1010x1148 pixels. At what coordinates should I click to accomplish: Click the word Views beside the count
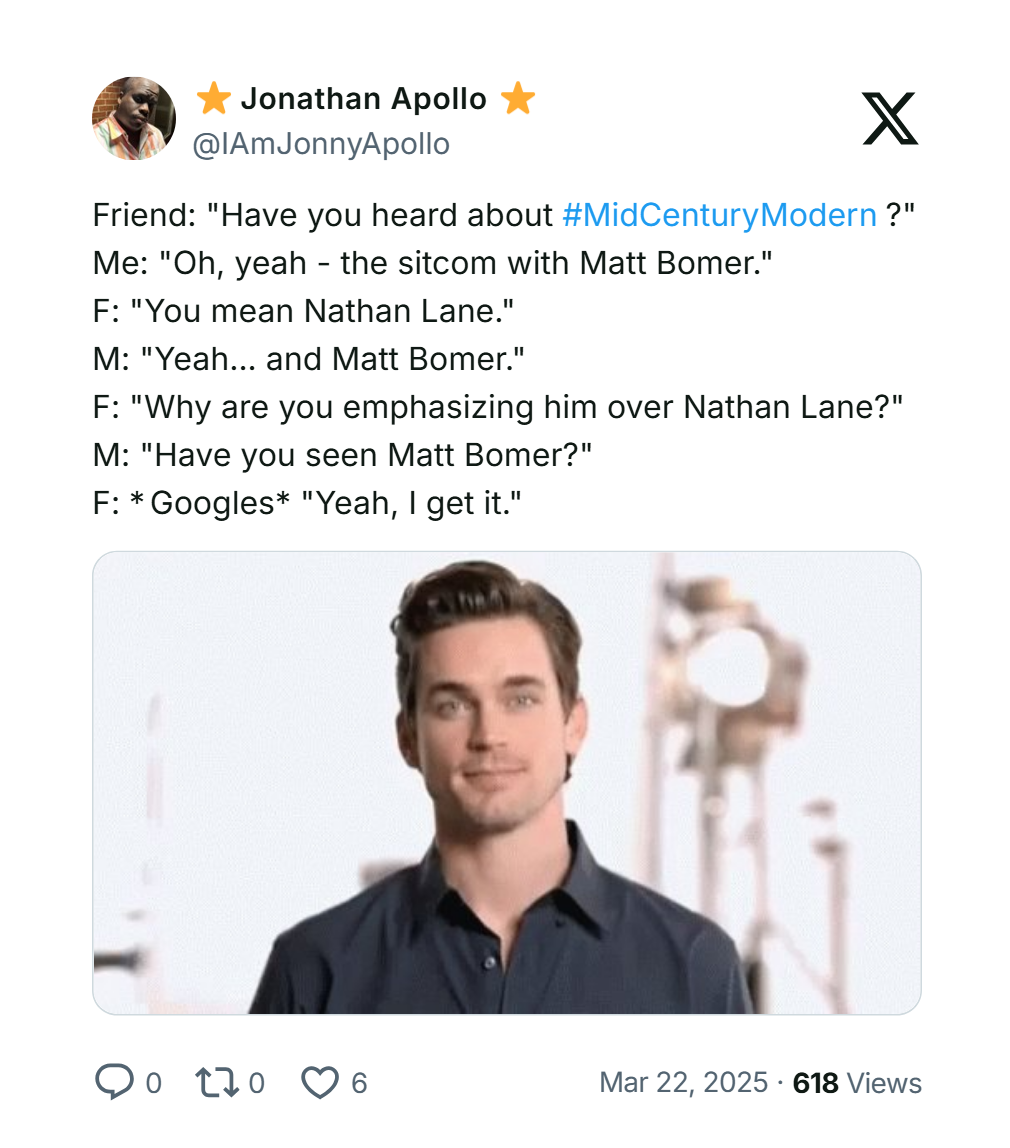coord(884,1082)
